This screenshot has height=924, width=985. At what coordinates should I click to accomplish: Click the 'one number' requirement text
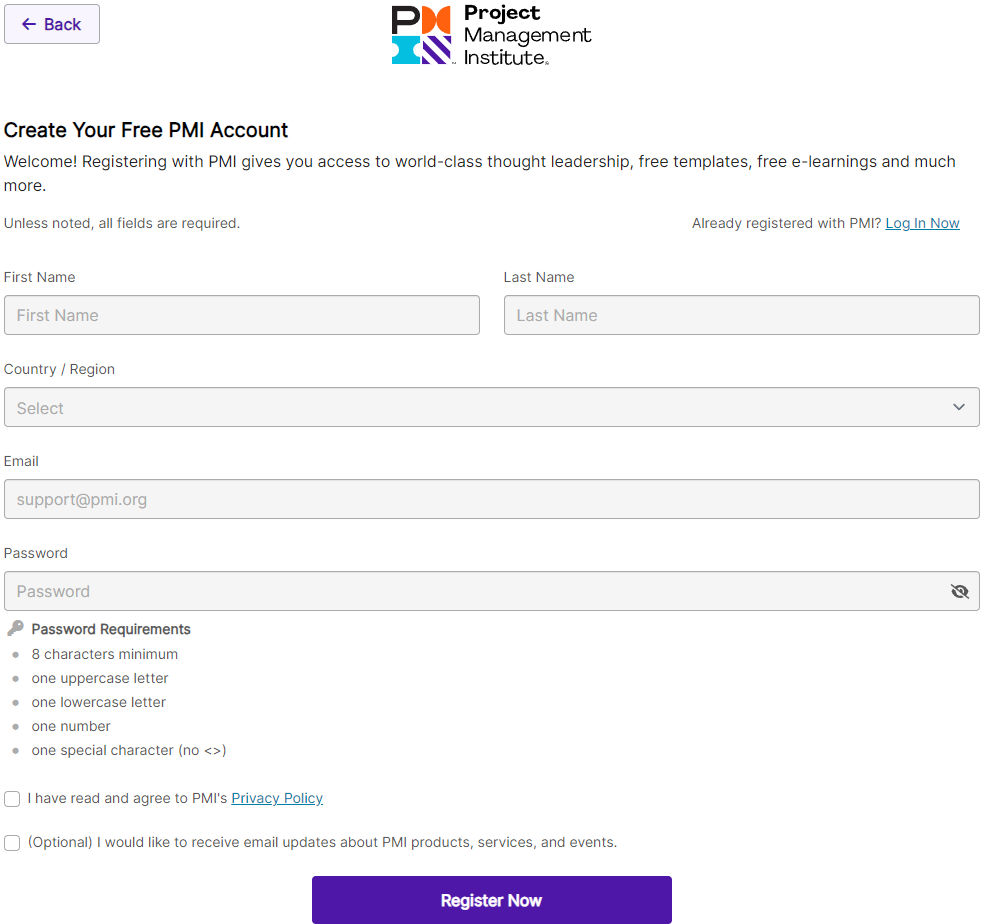(71, 726)
